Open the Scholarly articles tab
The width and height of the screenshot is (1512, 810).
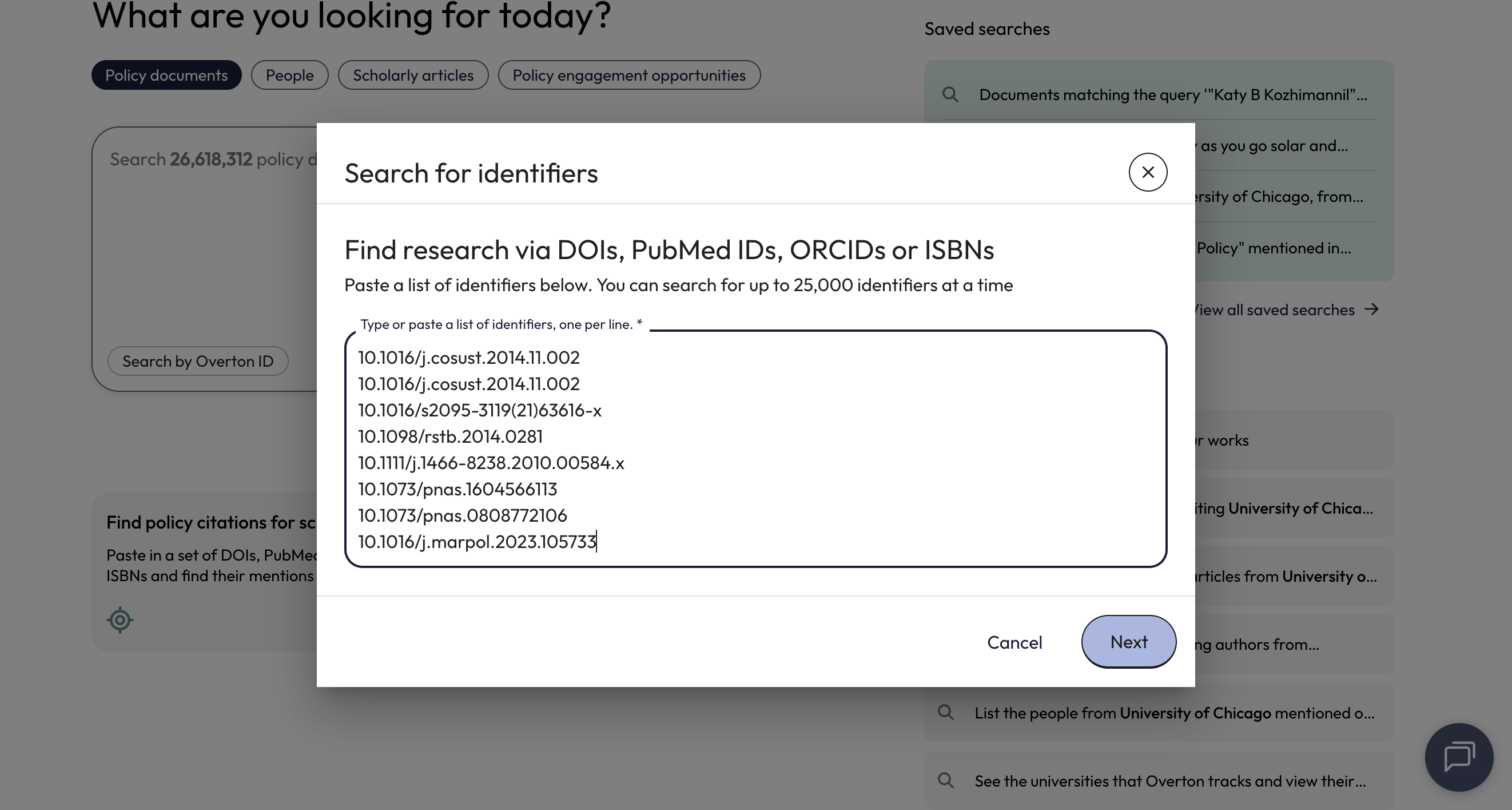click(413, 75)
